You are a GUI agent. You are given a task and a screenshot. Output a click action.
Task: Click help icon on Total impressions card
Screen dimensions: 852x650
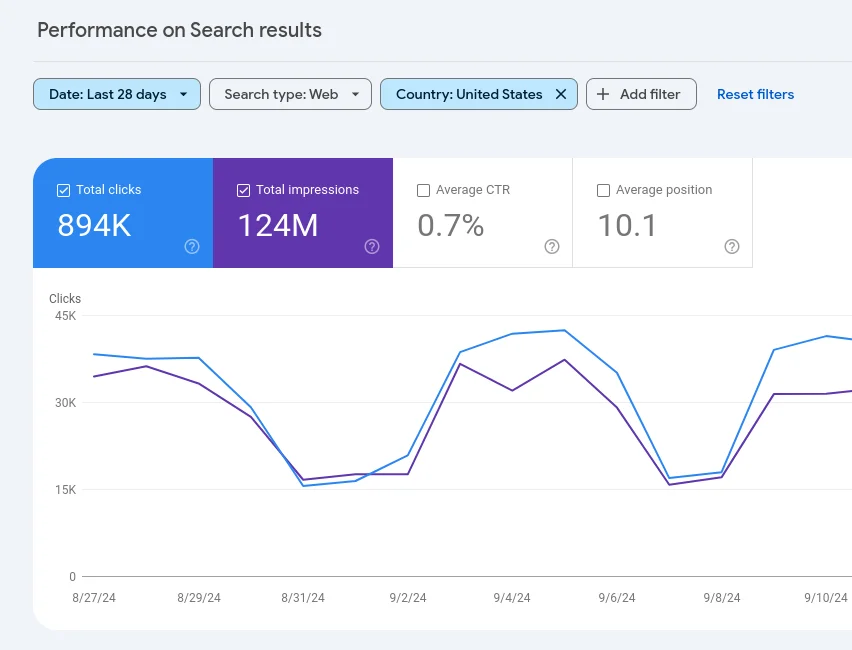point(372,247)
